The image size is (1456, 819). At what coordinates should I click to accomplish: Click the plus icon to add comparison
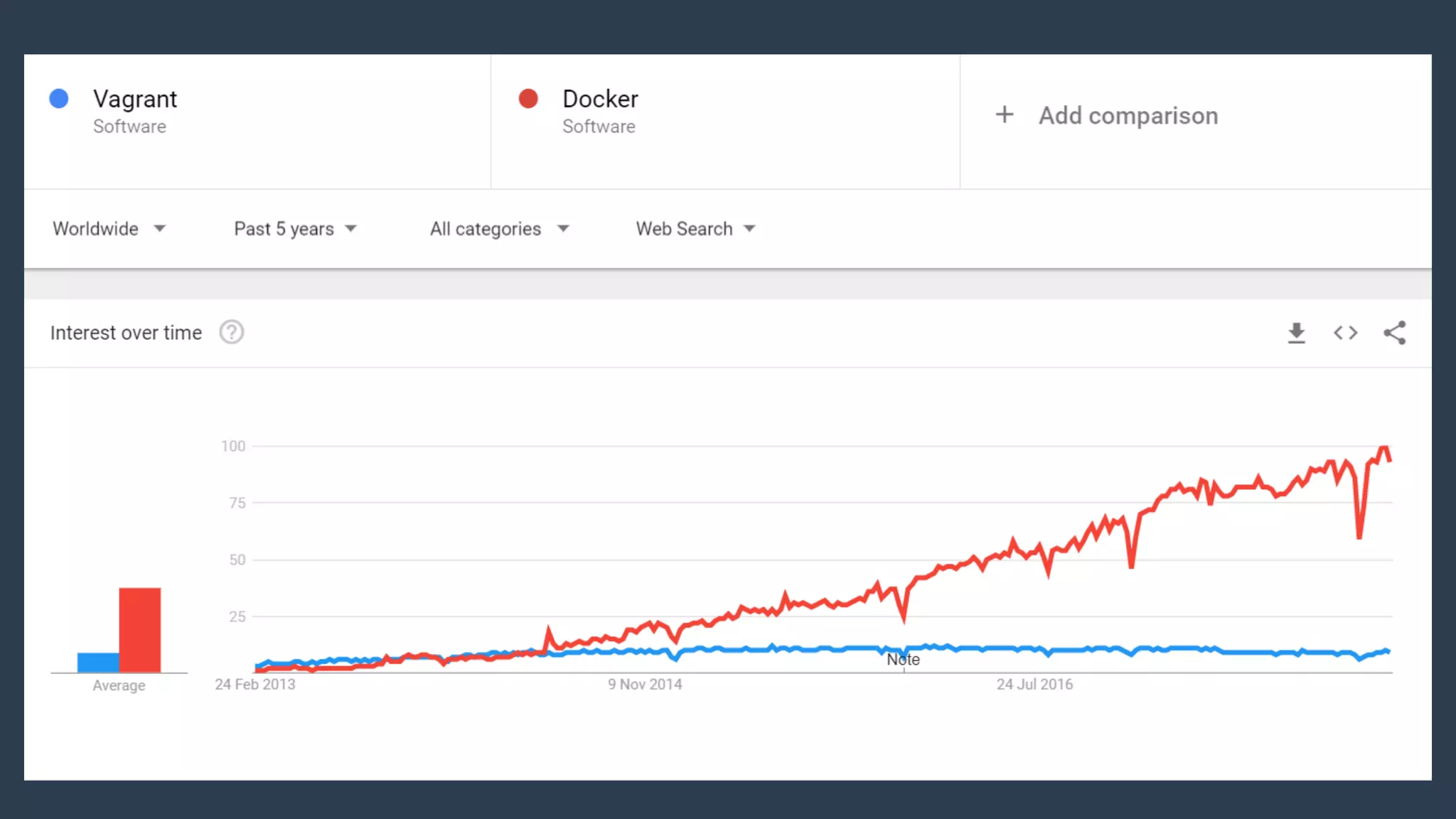[1004, 114]
